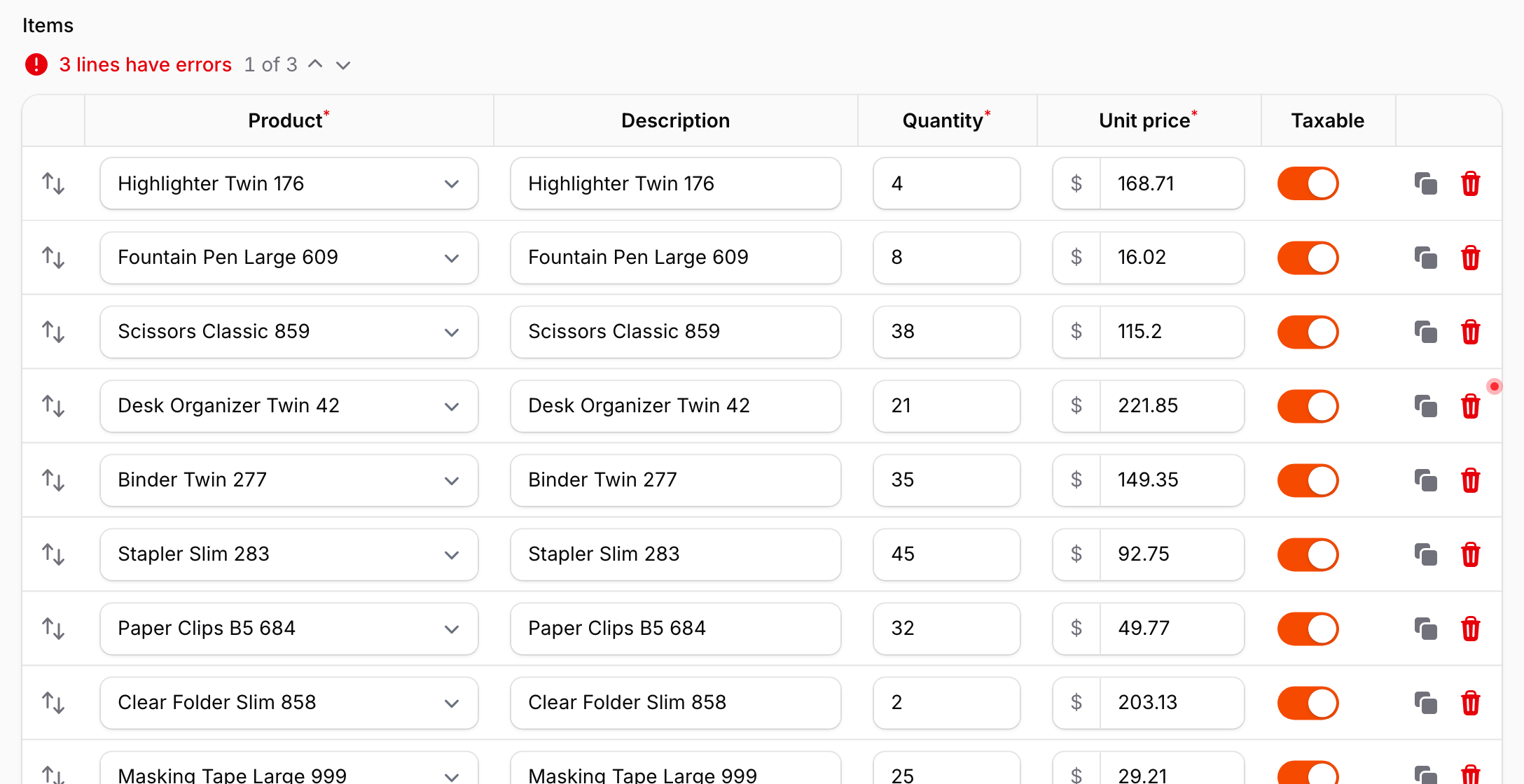Click the '3 lines have errors' message
The image size is (1524, 784).
tap(146, 64)
